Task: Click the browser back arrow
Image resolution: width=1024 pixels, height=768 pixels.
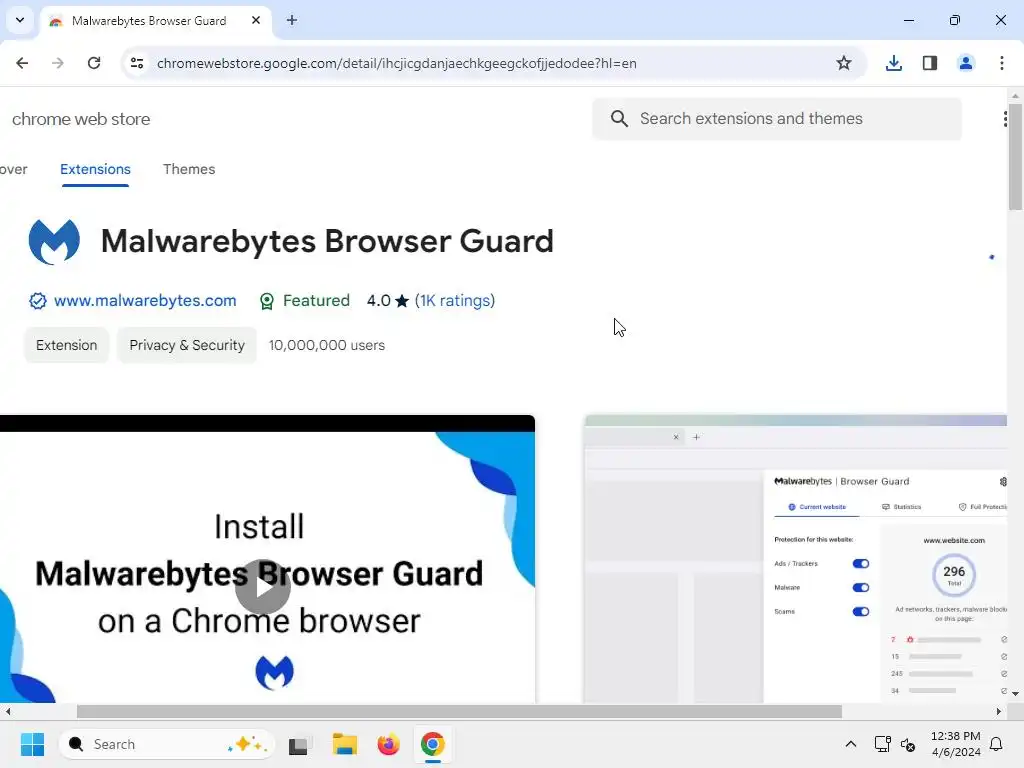Action: pyautogui.click(x=22, y=63)
